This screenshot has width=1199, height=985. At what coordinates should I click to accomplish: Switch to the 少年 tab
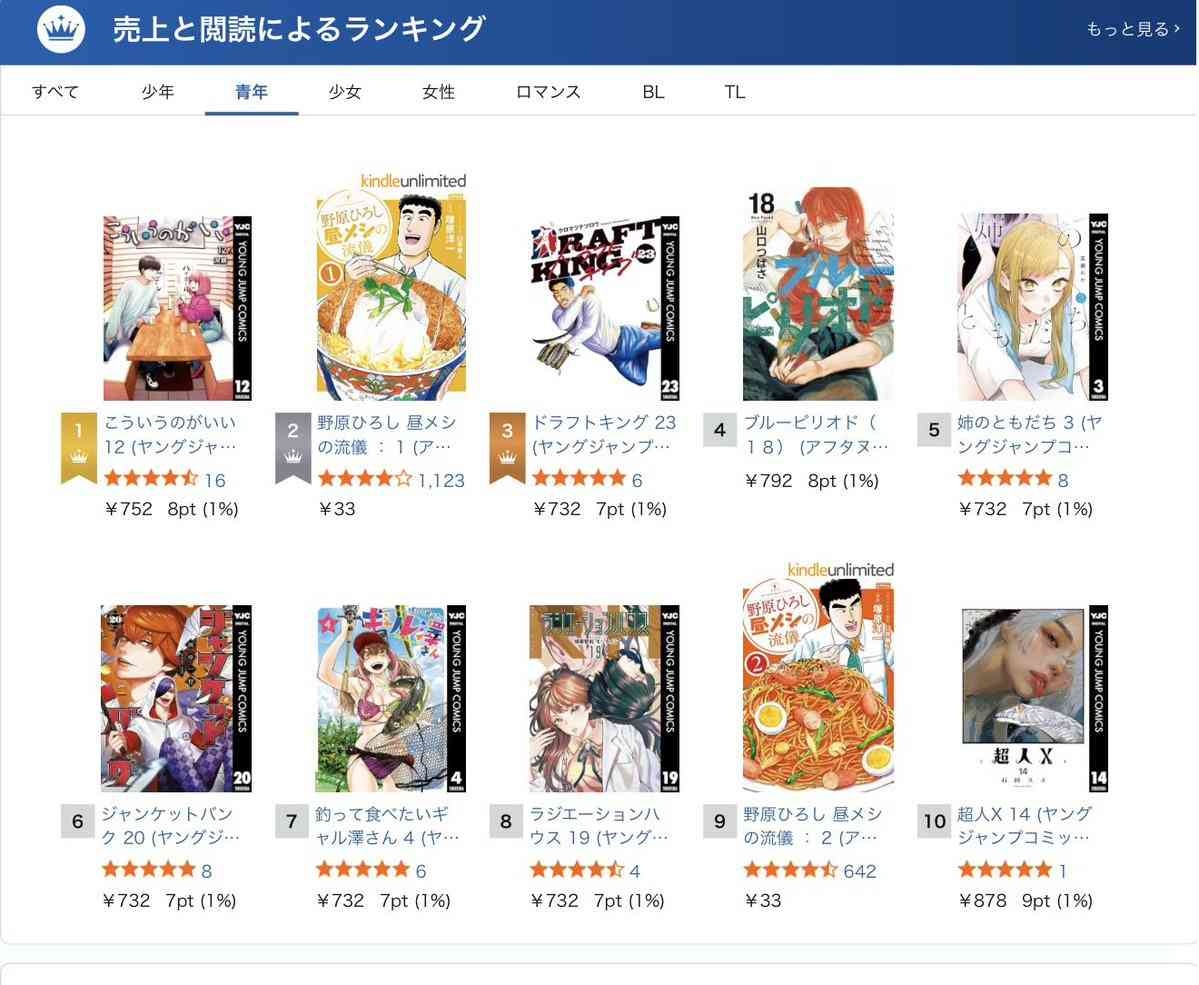click(x=158, y=92)
